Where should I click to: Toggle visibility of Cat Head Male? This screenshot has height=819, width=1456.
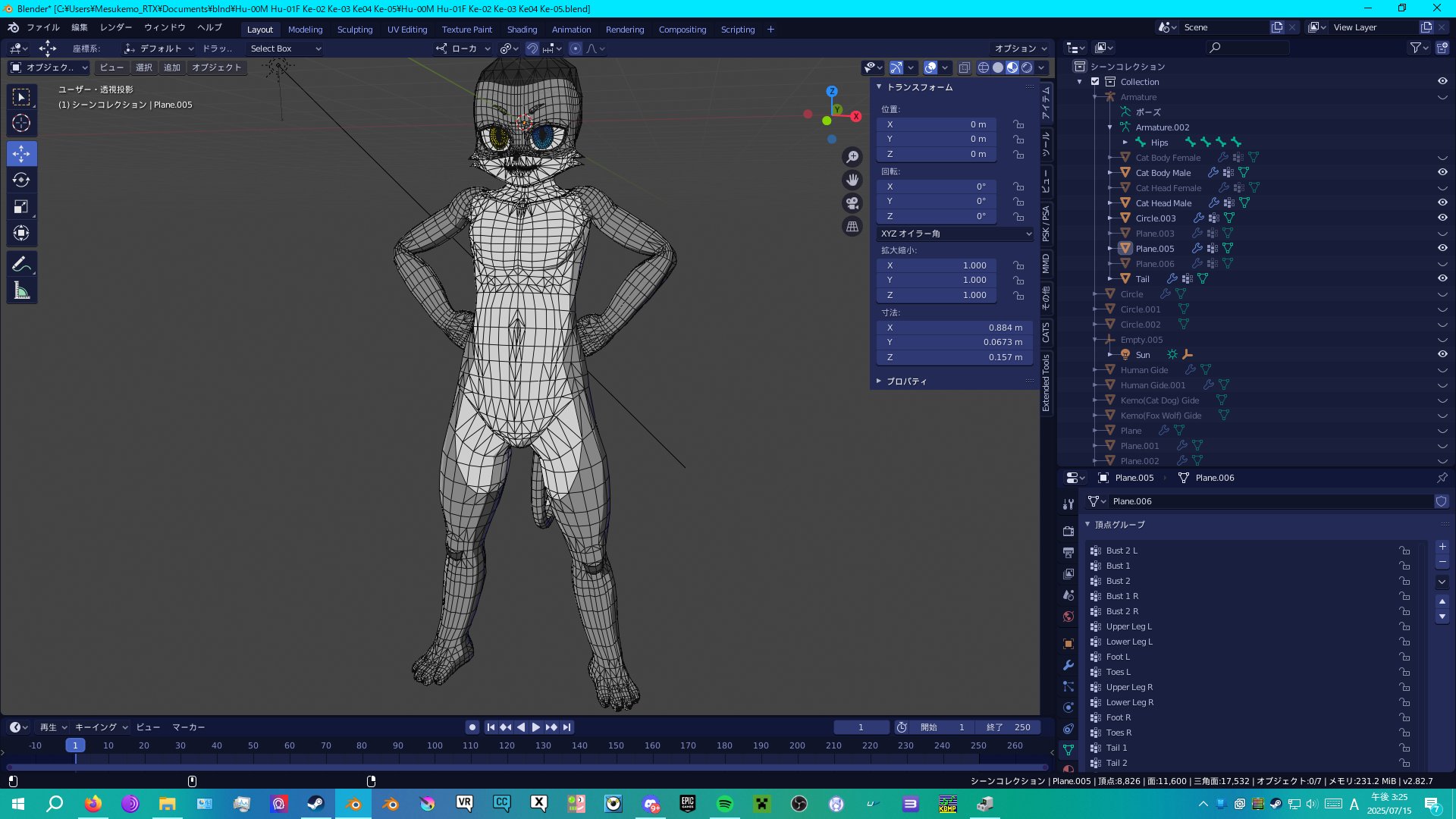(x=1442, y=202)
